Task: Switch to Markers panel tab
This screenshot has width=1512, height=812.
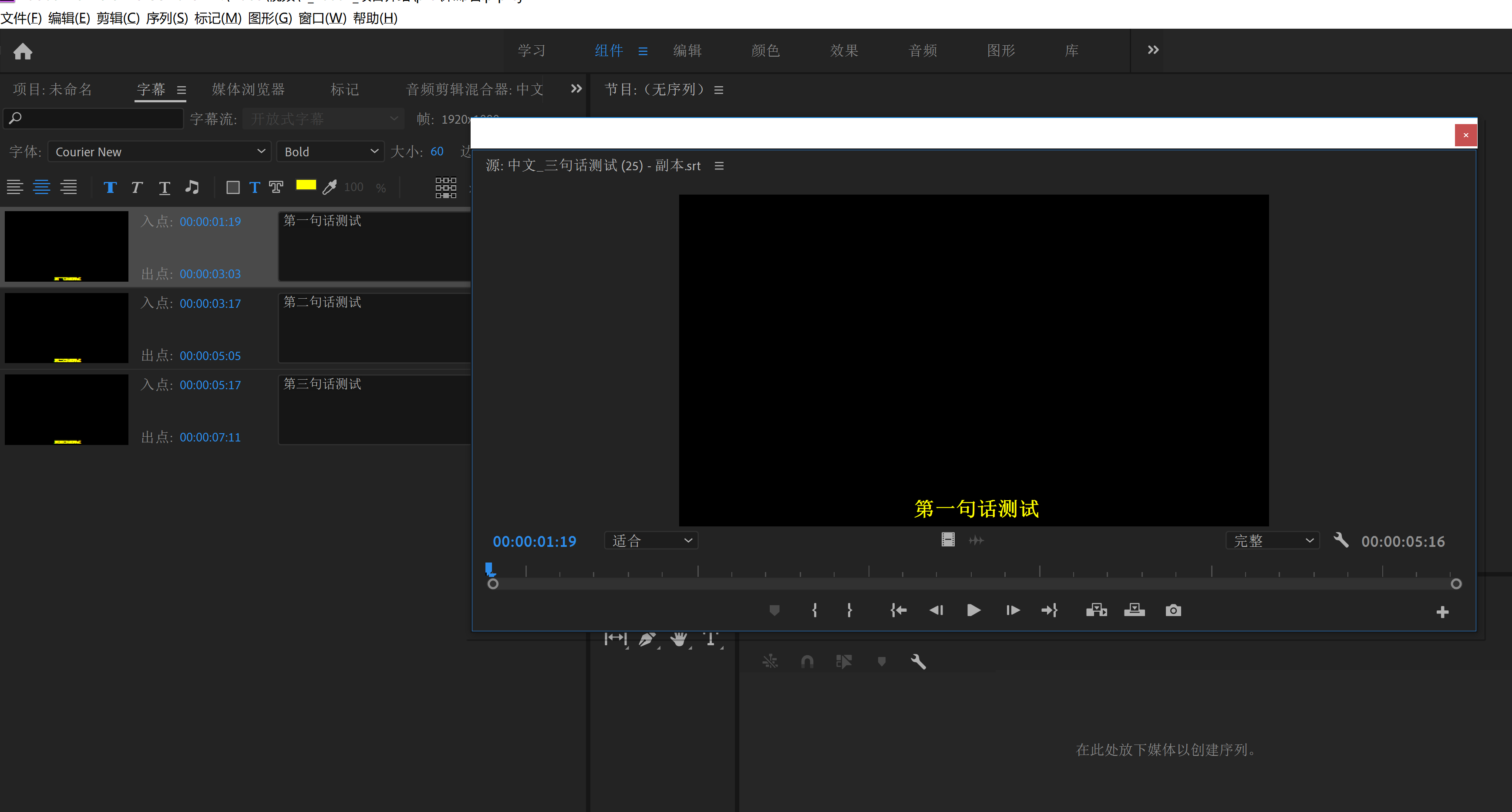Action: click(344, 89)
